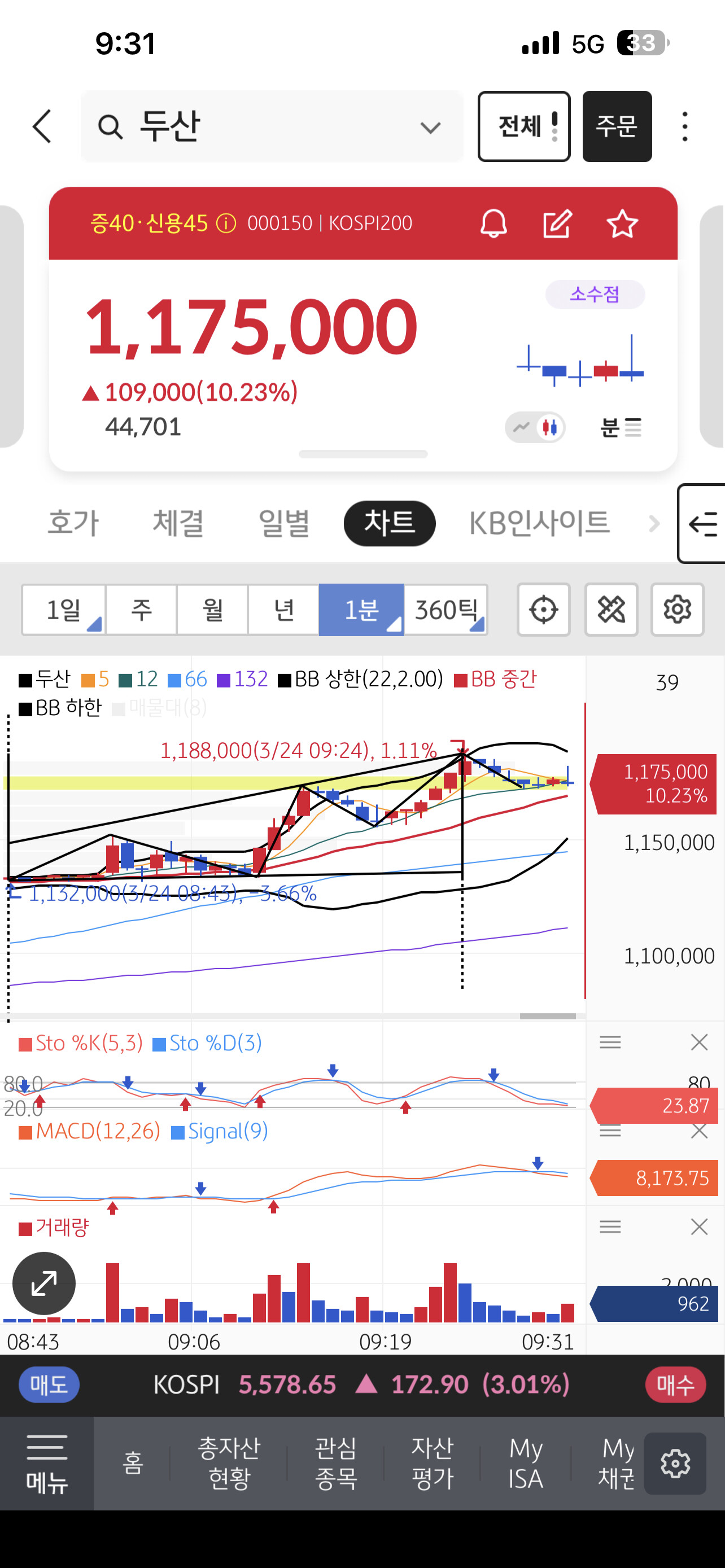
Task: Open the KB인사이트 tab
Action: (539, 523)
